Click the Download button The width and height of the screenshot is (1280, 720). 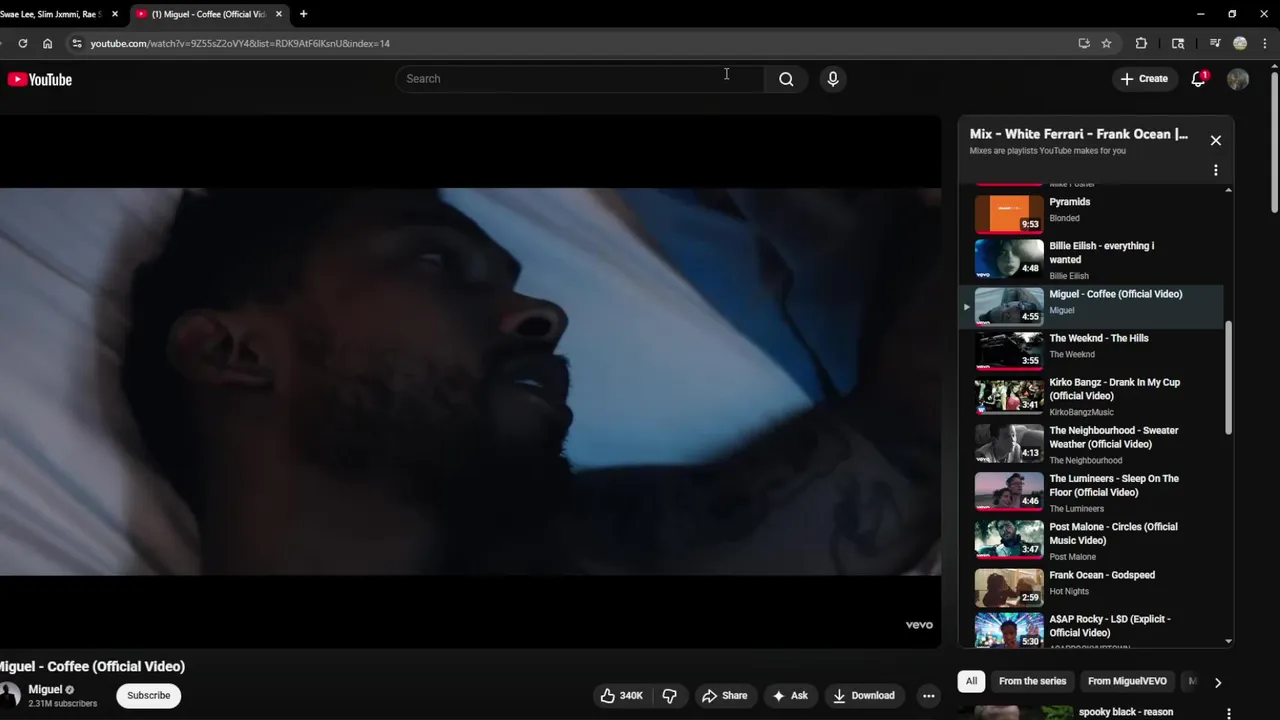864,695
